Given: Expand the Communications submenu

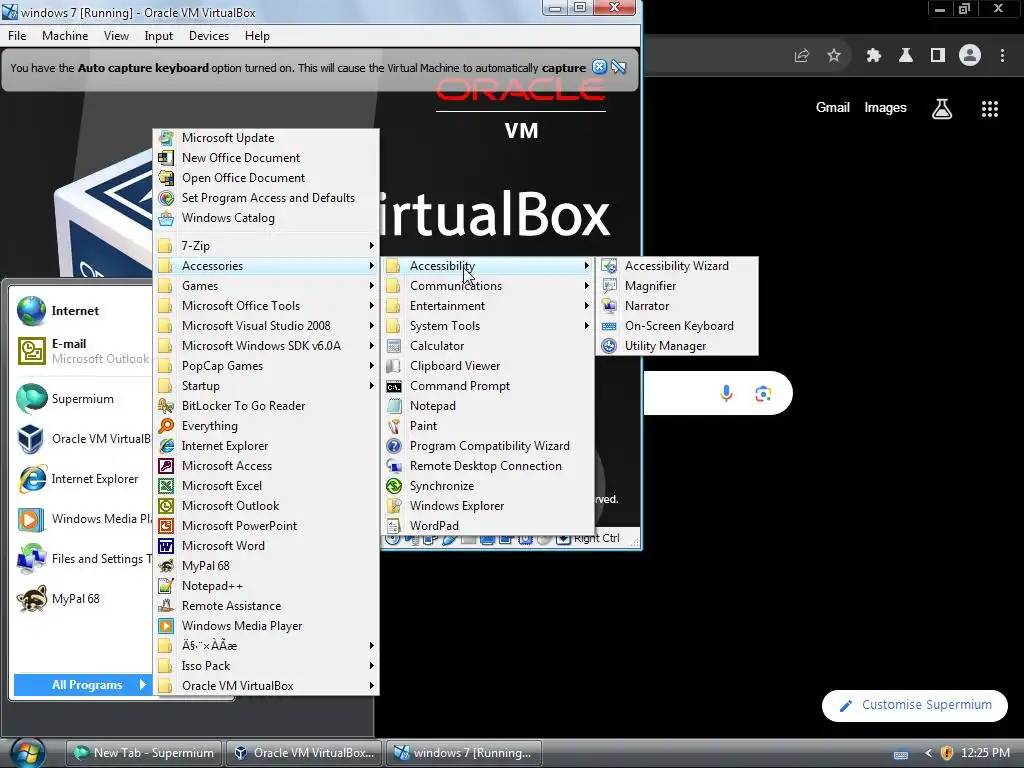Looking at the screenshot, I should 488,286.
